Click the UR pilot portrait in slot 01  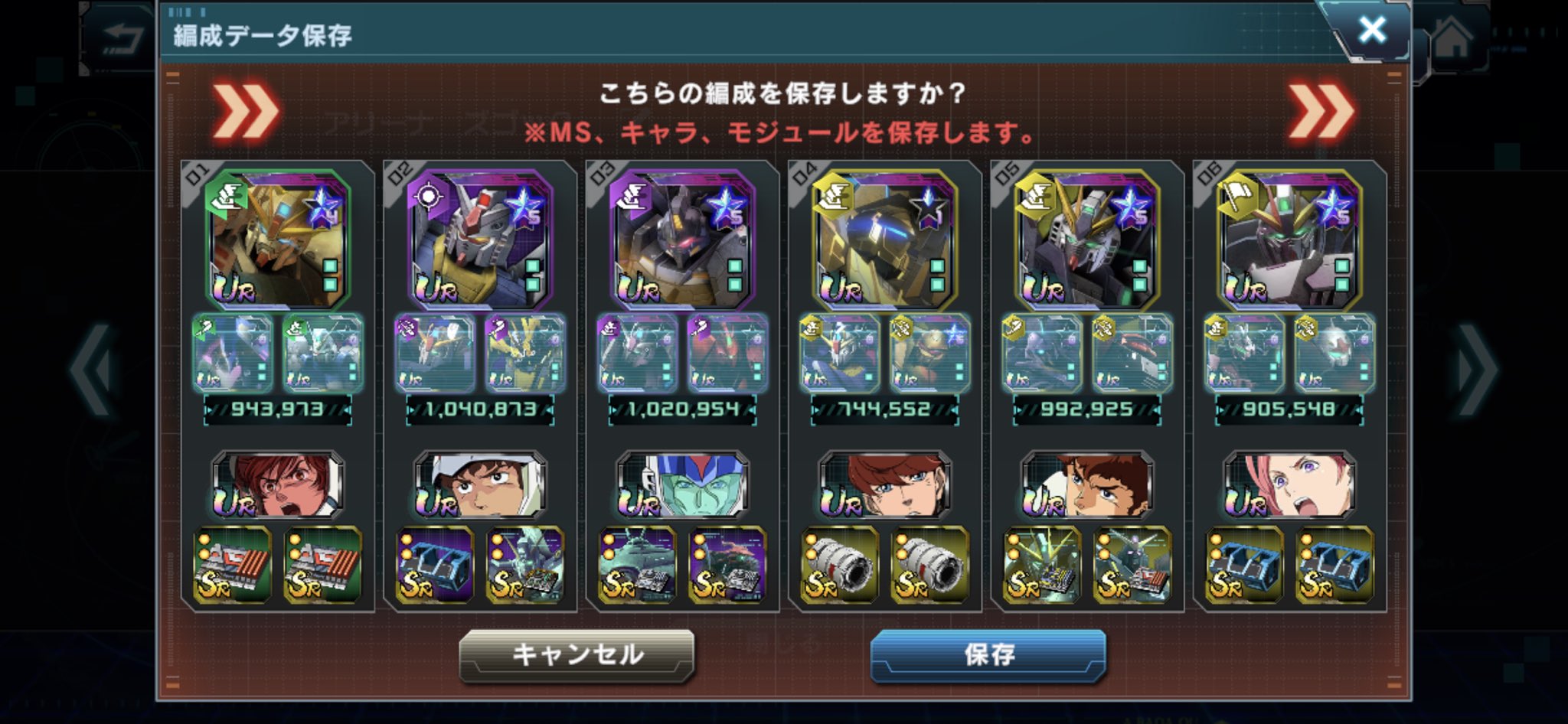pyautogui.click(x=278, y=484)
